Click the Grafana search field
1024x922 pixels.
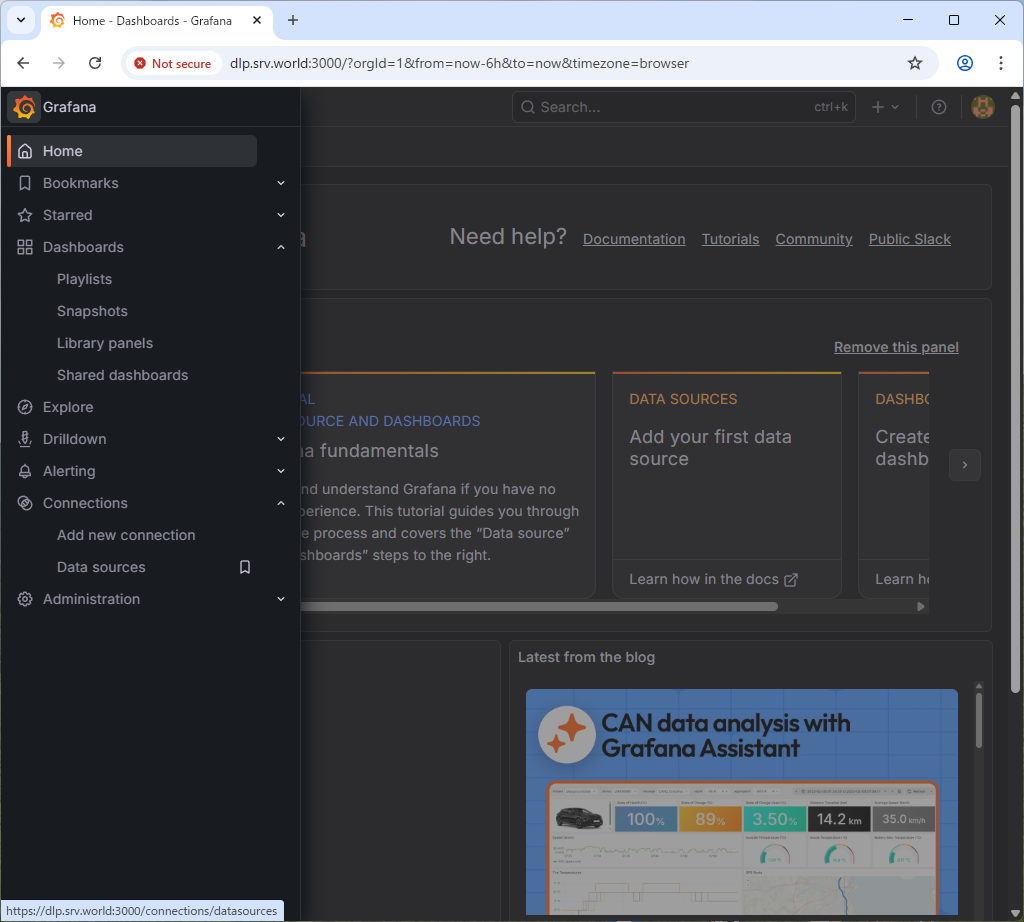[683, 107]
